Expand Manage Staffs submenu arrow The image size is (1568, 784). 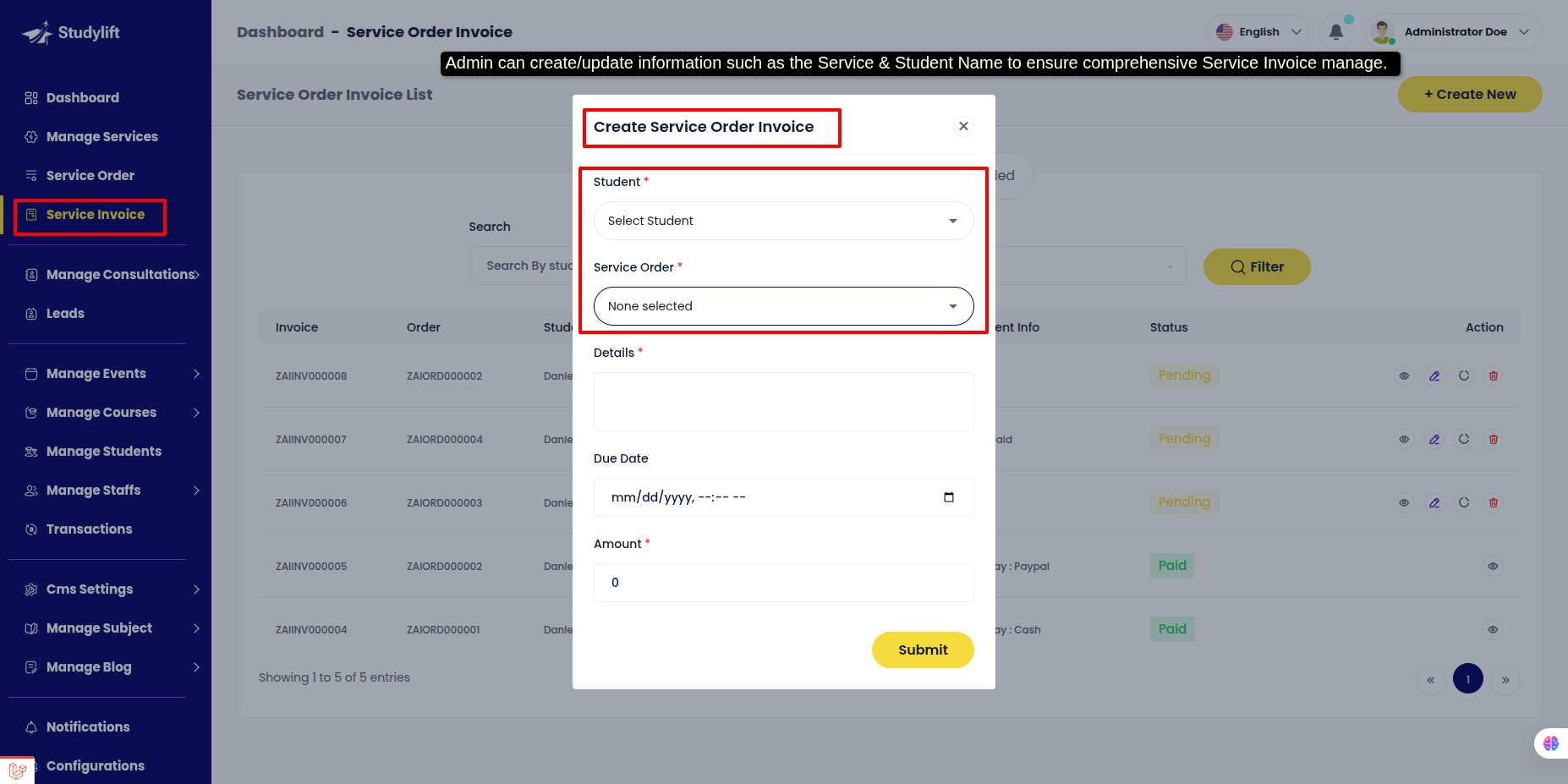[196, 490]
